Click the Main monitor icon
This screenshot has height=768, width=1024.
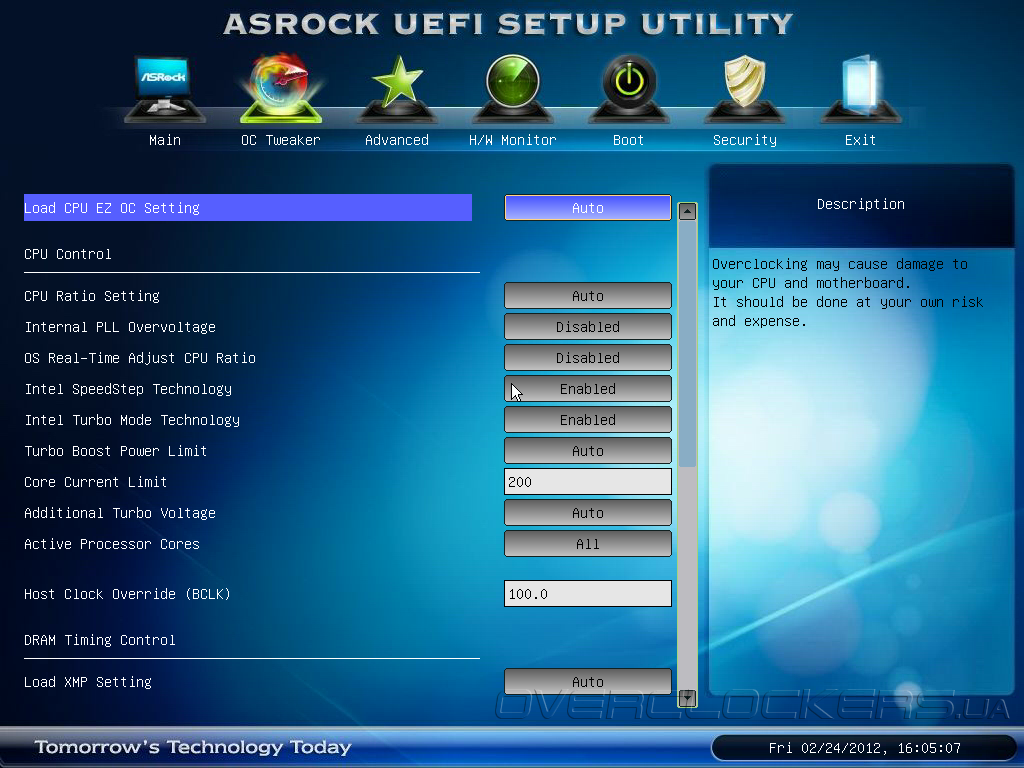point(165,89)
